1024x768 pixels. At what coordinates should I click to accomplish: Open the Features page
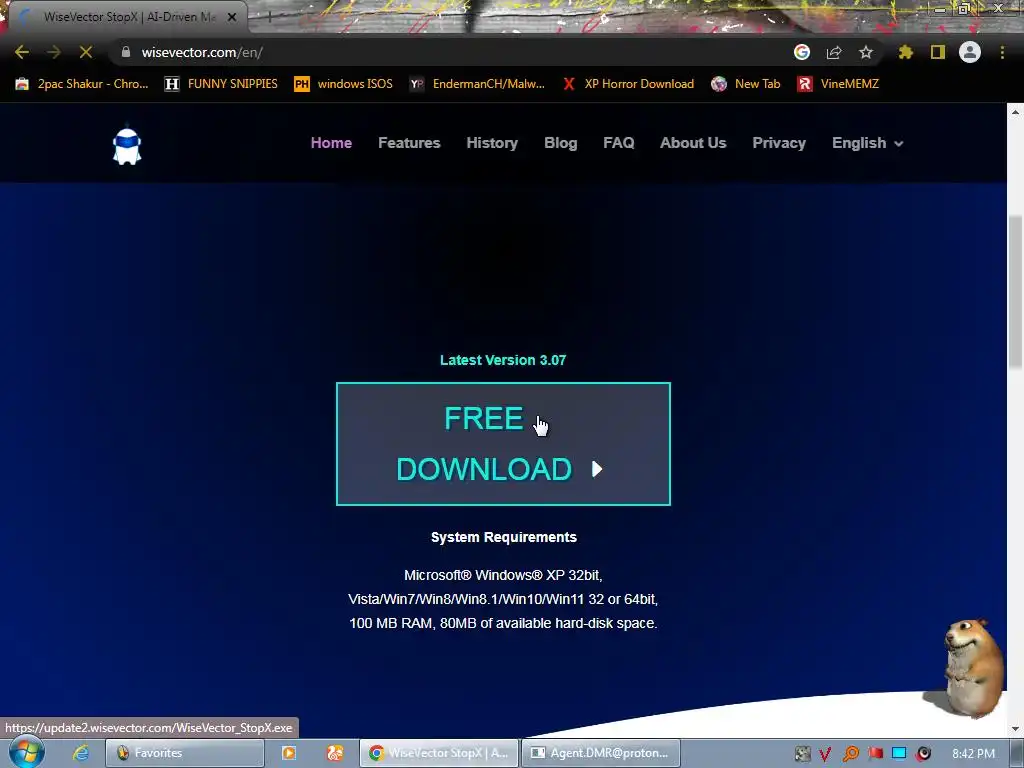[409, 143]
